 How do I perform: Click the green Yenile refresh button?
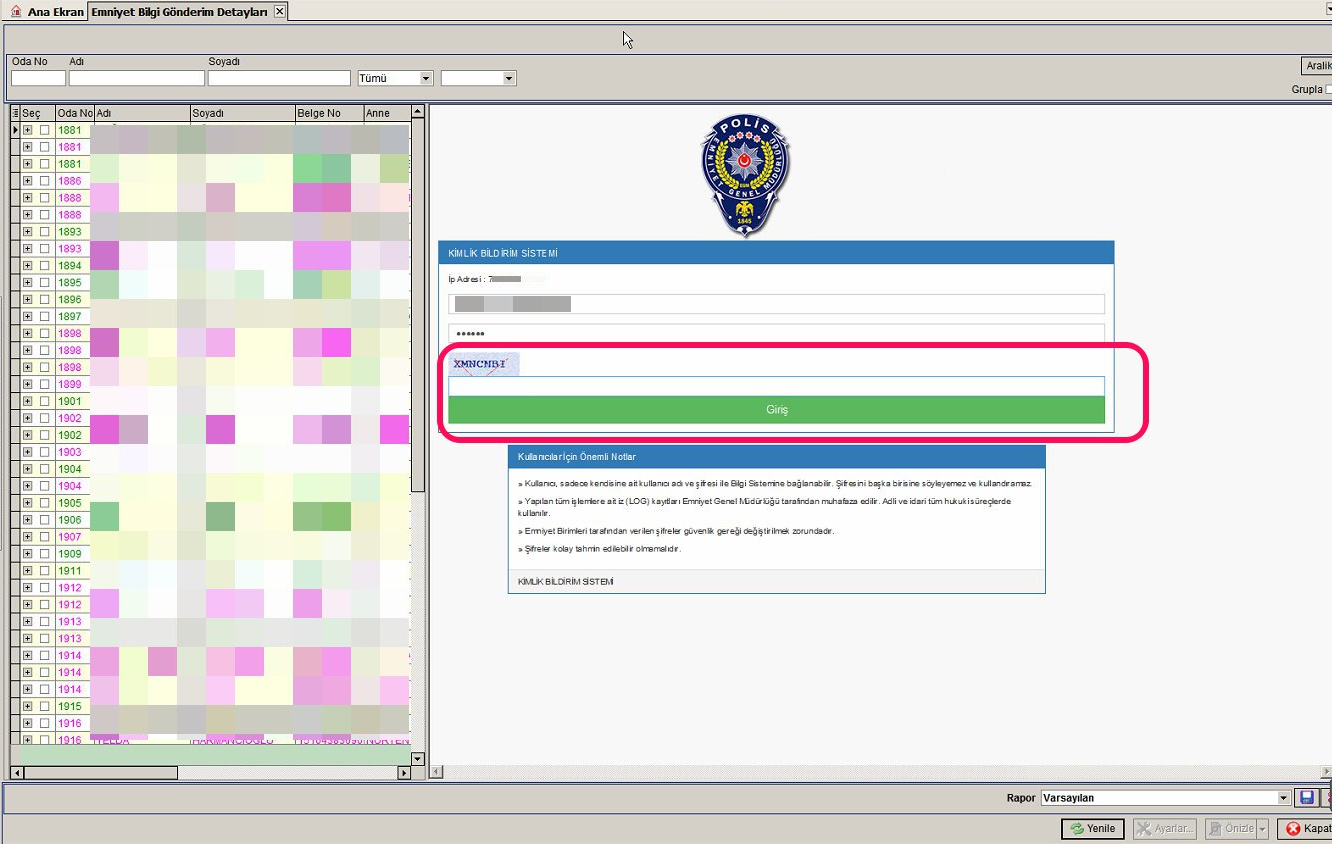[1093, 829]
